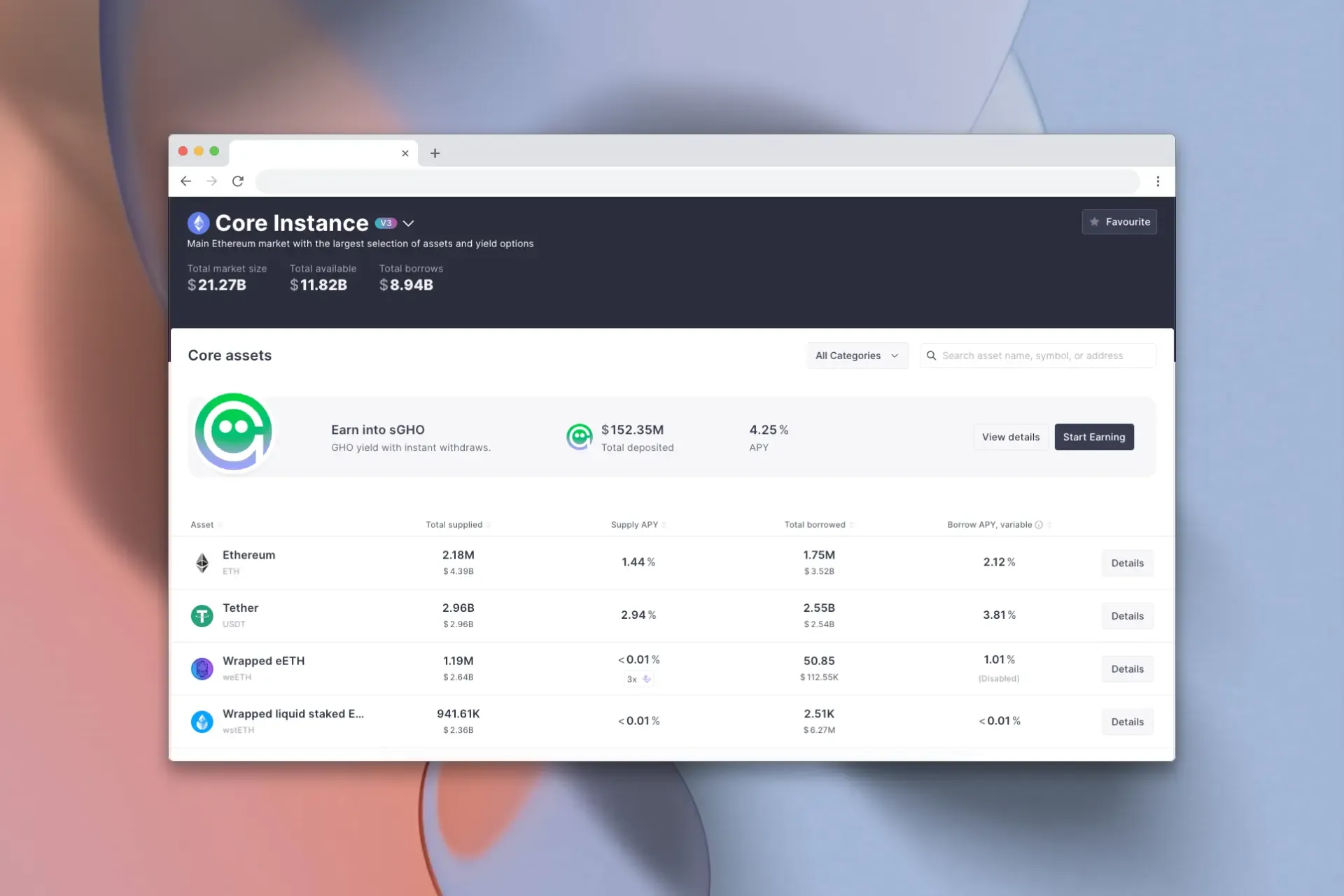Viewport: 1344px width, 896px height.
Task: Click the search magnifier icon
Action: coord(931,356)
